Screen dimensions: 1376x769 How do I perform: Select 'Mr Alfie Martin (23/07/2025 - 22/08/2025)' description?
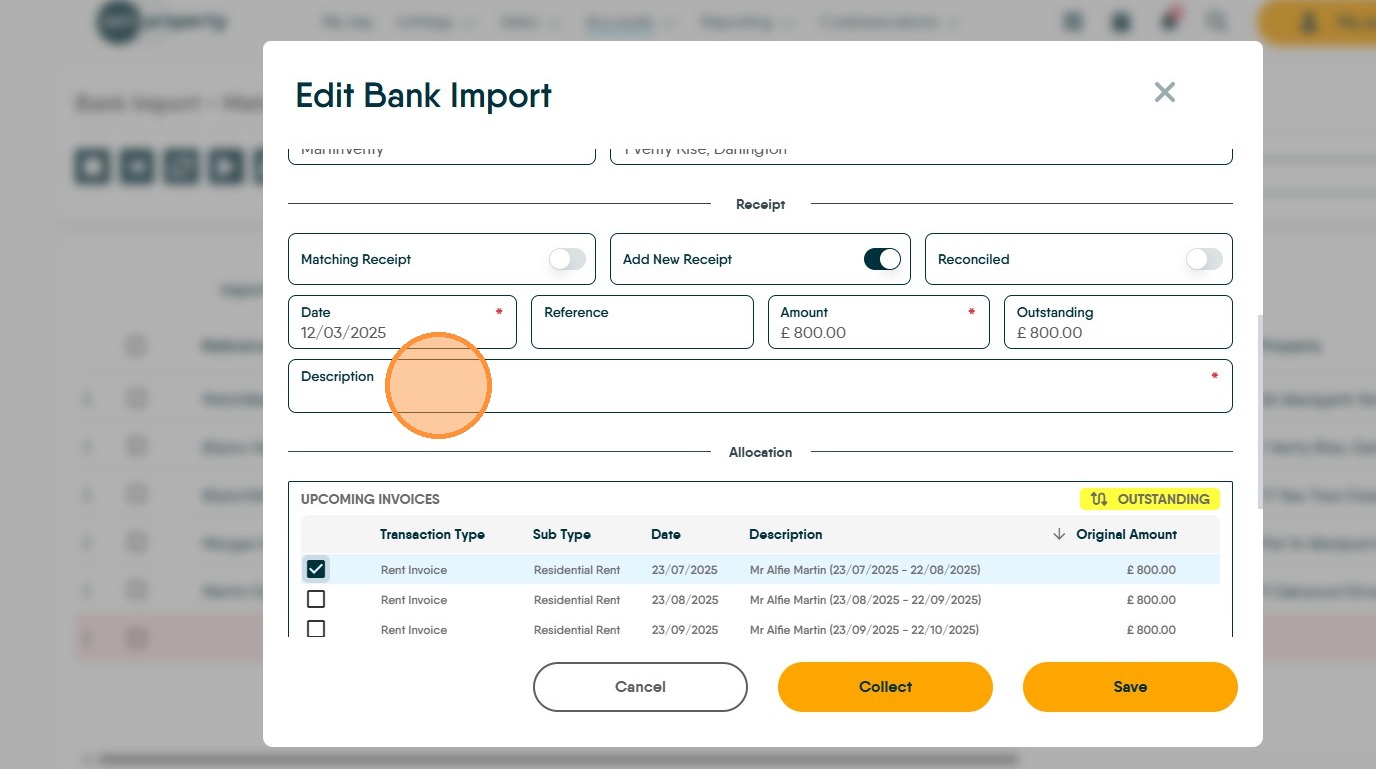(865, 570)
